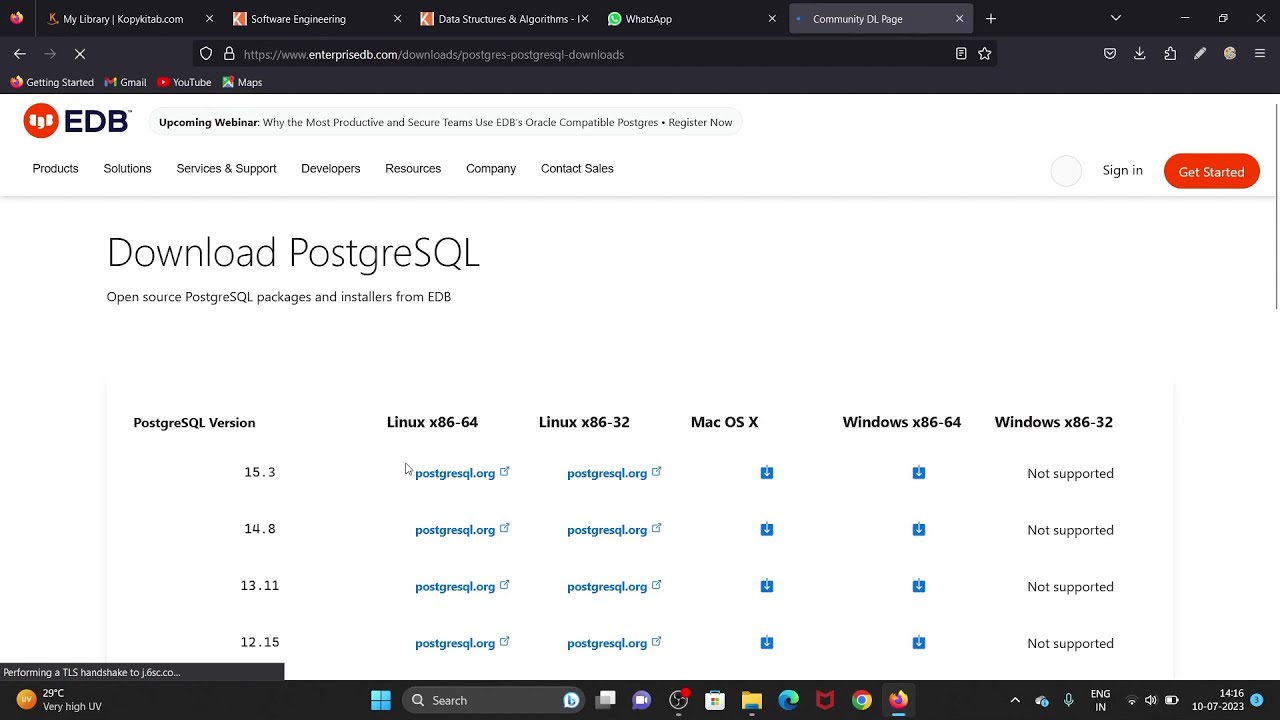Go back to previous page

(20, 54)
